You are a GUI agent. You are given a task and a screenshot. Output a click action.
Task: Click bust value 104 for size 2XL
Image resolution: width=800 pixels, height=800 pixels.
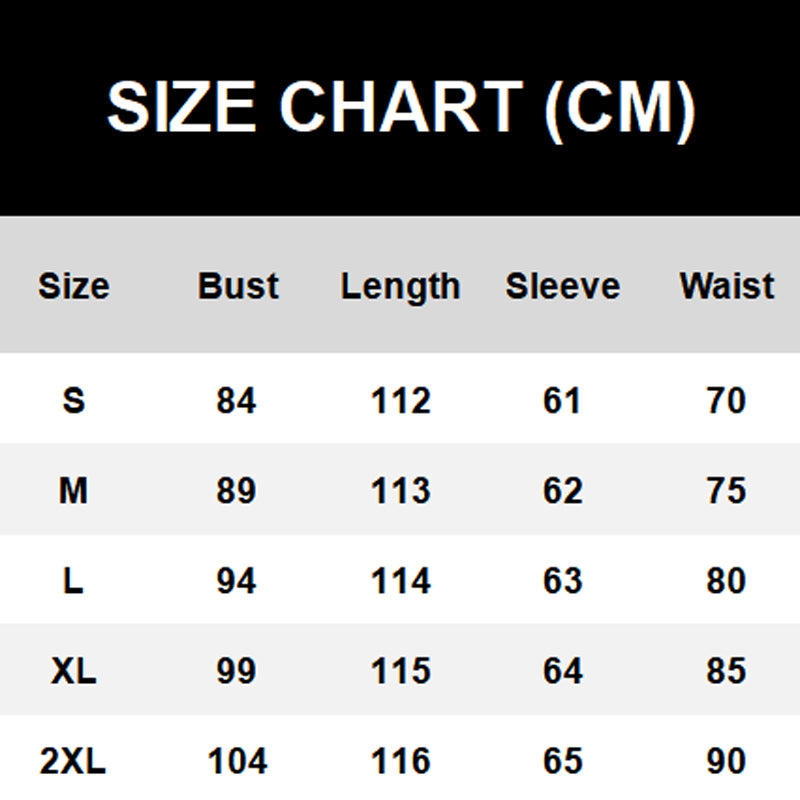237,762
